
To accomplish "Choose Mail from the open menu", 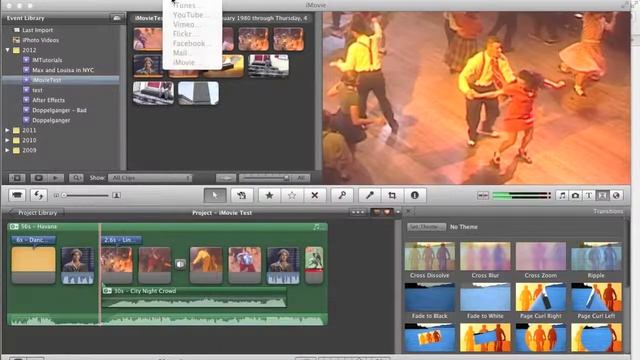I will point(192,53).
